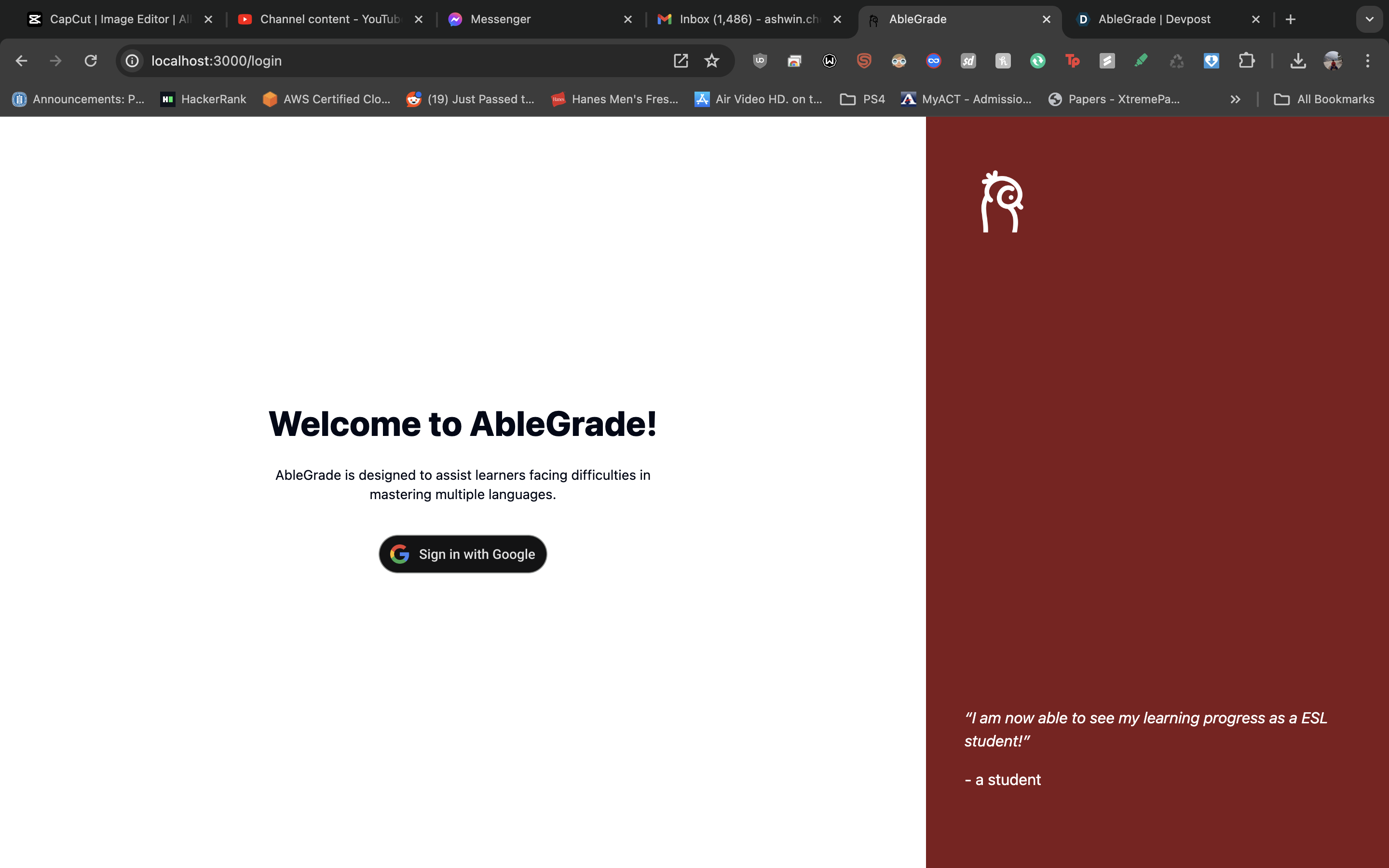Open the HackerRank bookmark
1389x868 pixels.
[203, 99]
